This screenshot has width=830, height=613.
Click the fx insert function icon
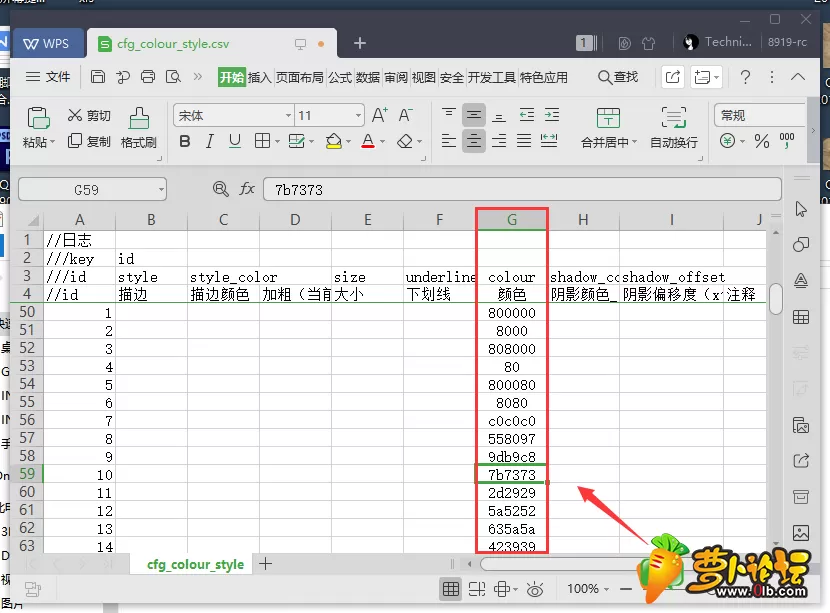pos(247,189)
